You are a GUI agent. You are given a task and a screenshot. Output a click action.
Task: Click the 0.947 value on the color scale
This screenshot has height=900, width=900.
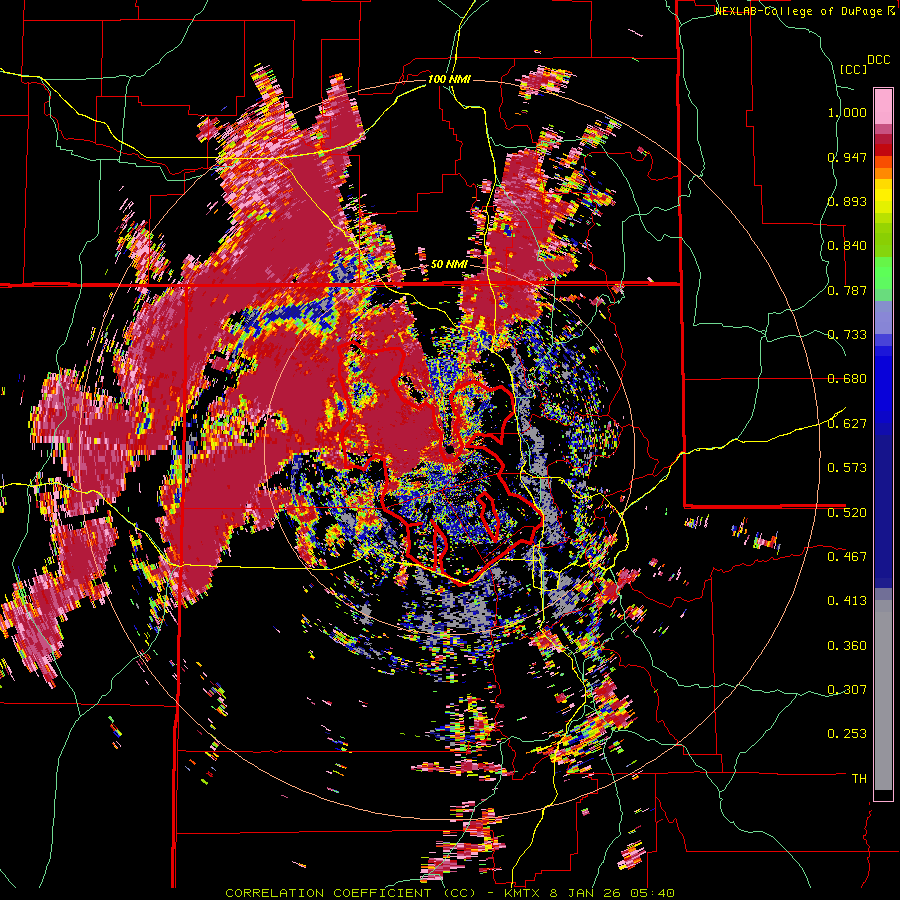pos(847,157)
